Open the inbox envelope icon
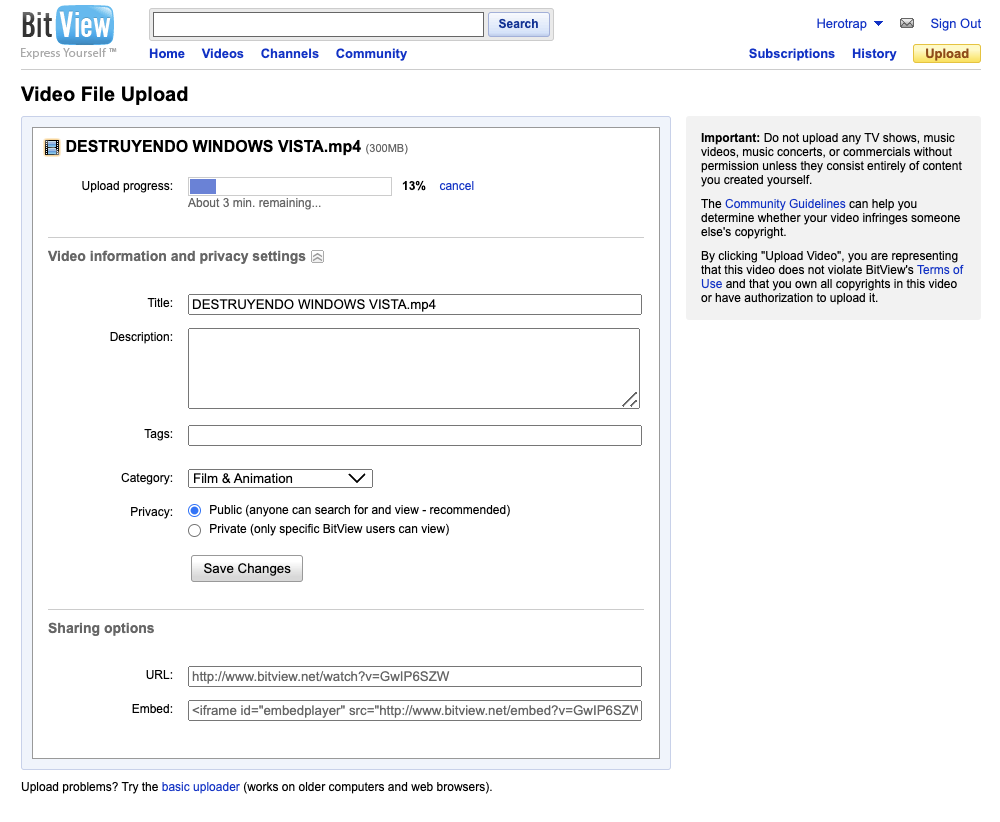 [x=907, y=24]
